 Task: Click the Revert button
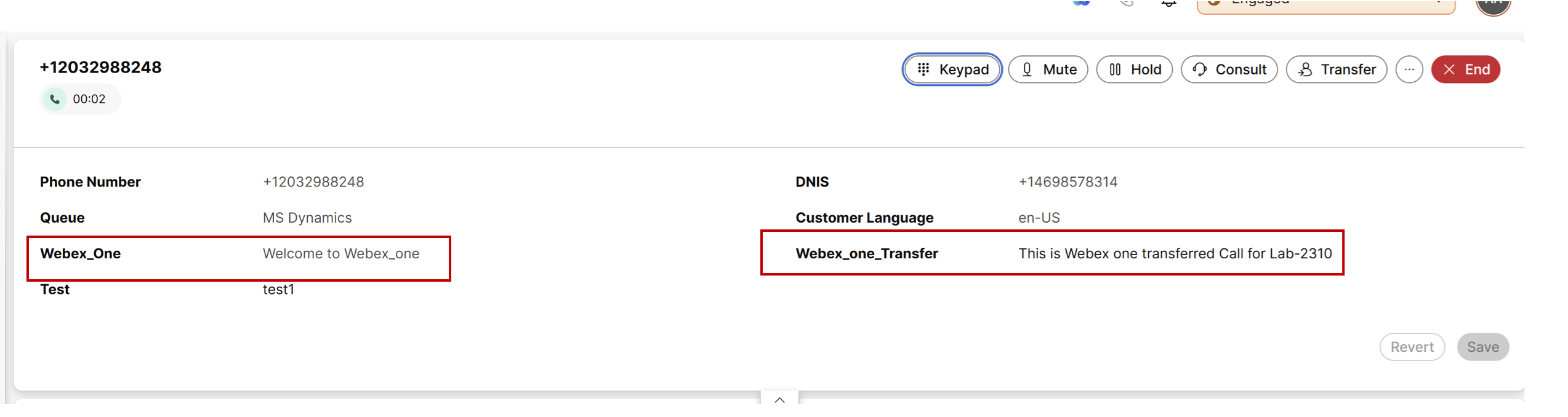1412,347
